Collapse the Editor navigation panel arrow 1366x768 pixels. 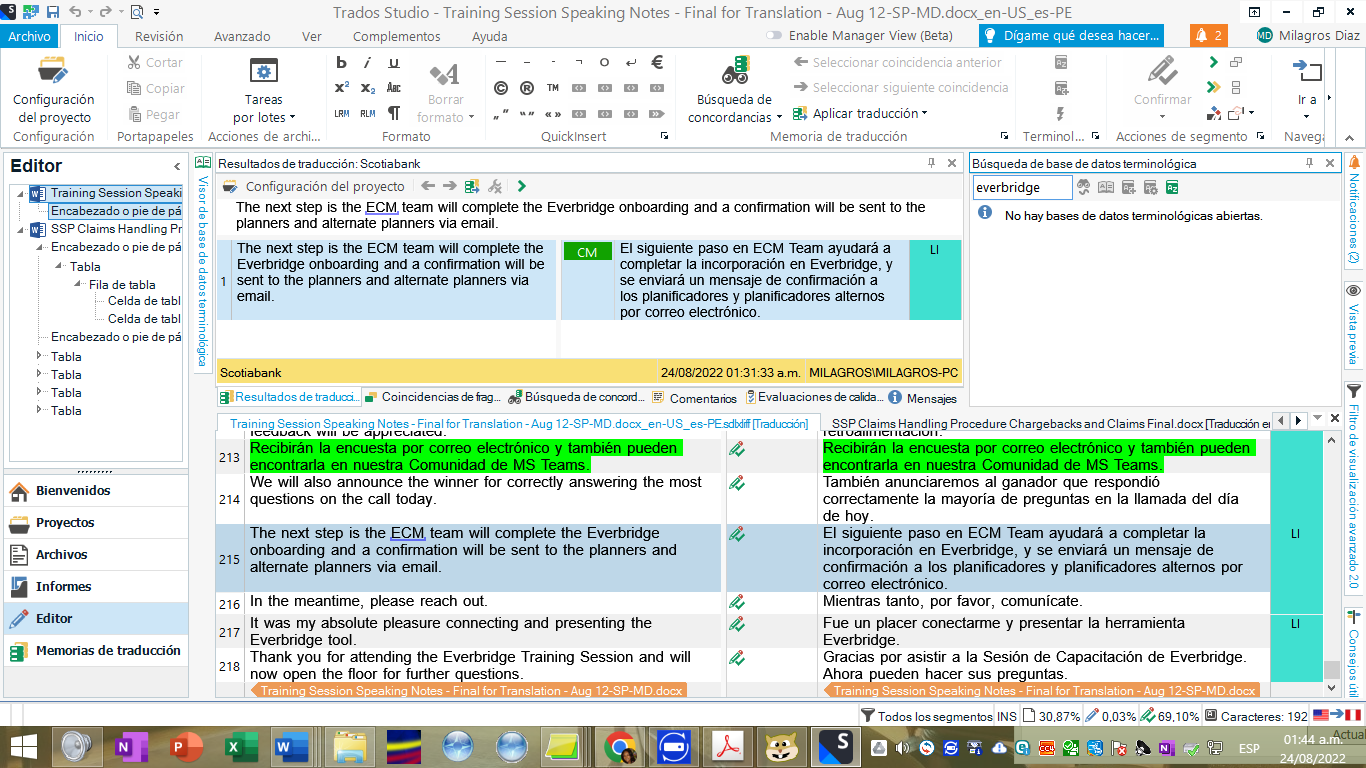tap(177, 166)
